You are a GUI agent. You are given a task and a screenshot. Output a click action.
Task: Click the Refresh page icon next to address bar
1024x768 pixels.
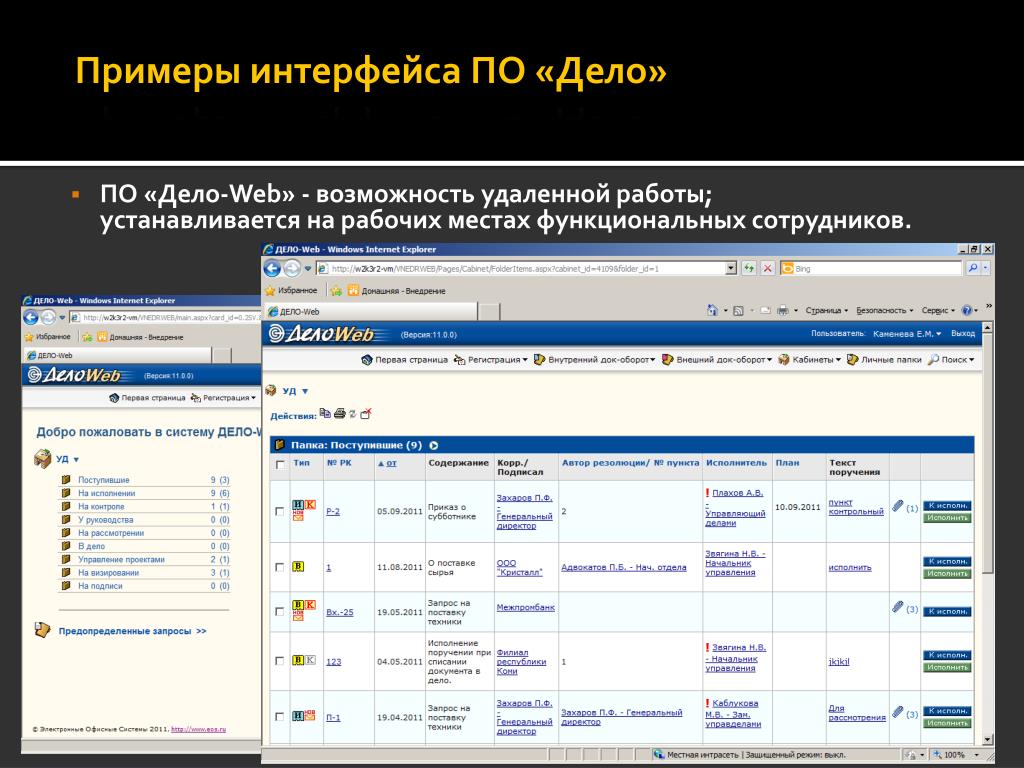tap(749, 268)
